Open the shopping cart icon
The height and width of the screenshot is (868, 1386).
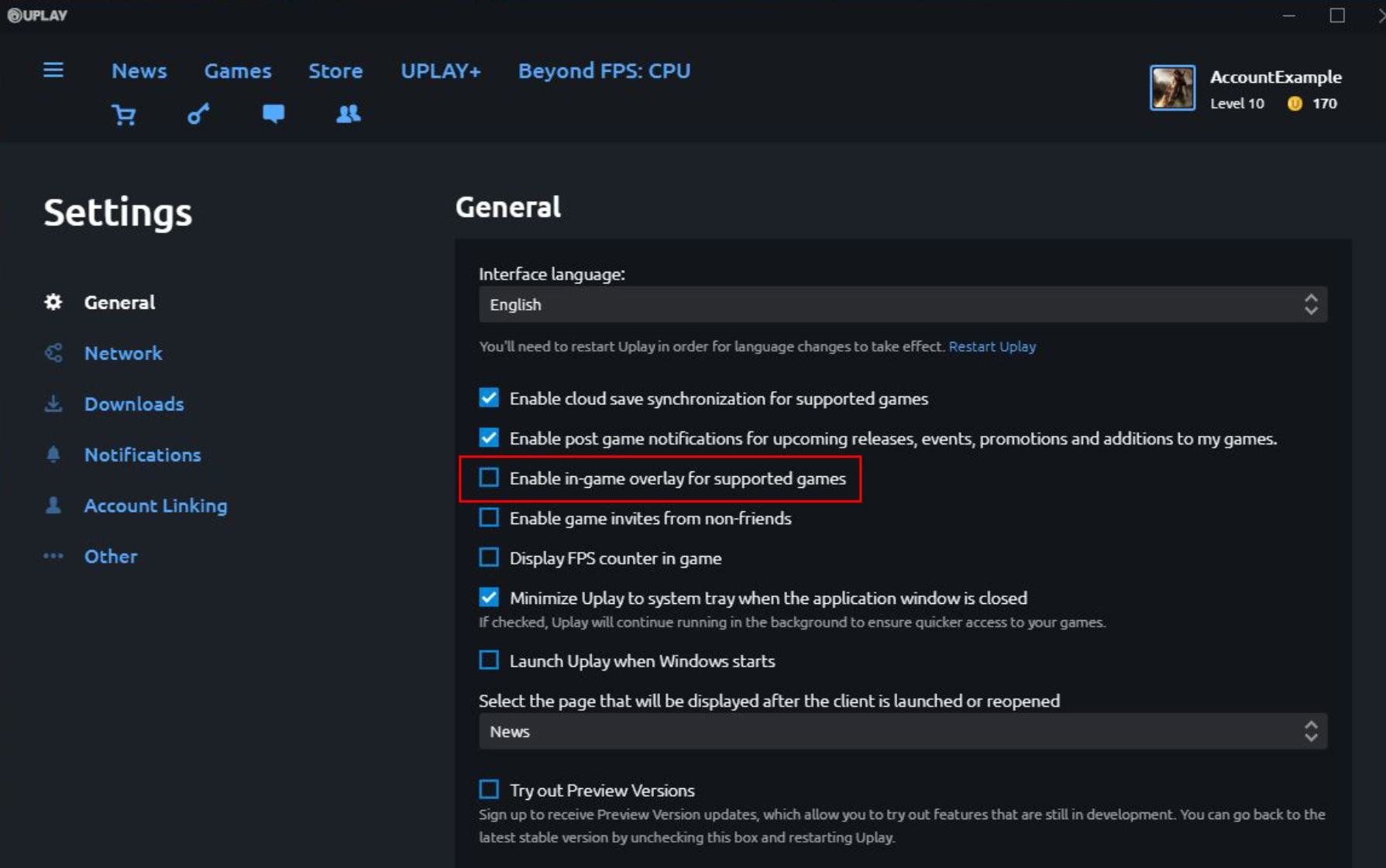tap(123, 115)
